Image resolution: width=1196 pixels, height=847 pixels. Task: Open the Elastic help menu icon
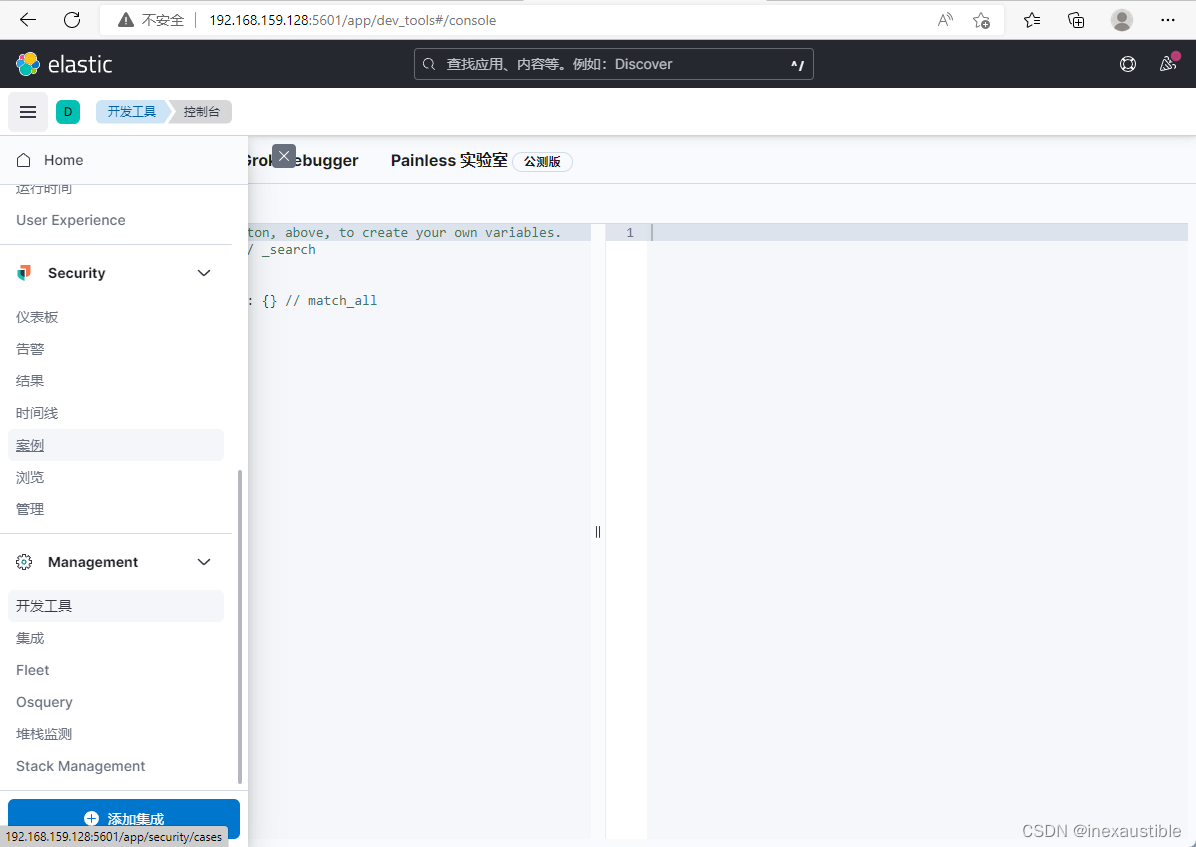[1127, 64]
